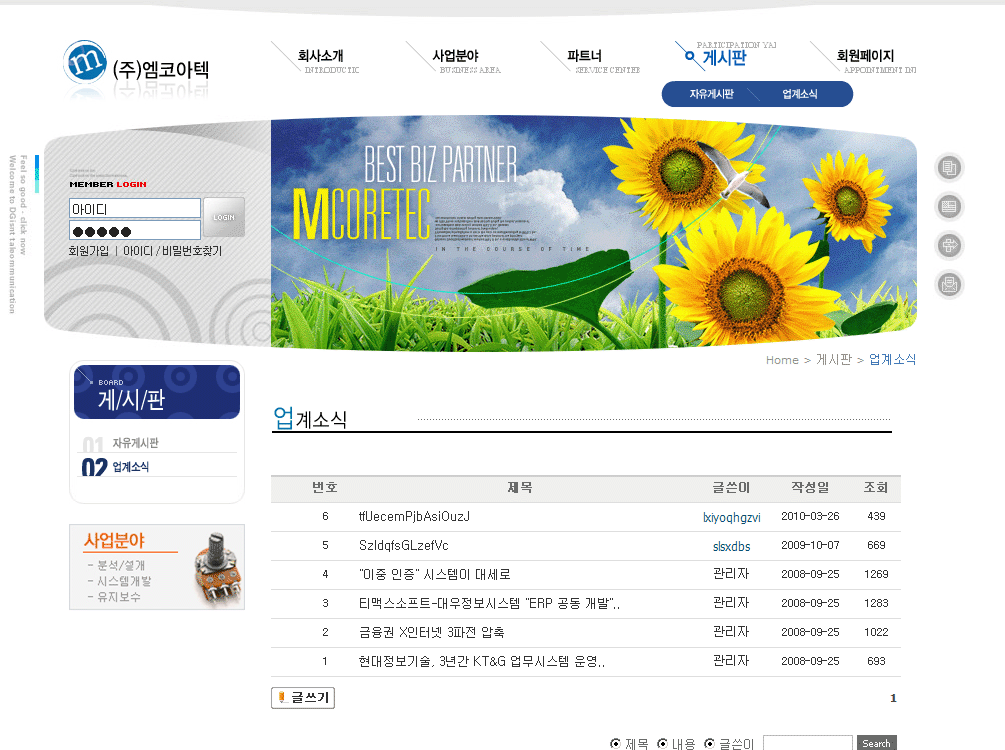
Task: Click the first round quick-menu icon on the right
Action: (x=949, y=168)
